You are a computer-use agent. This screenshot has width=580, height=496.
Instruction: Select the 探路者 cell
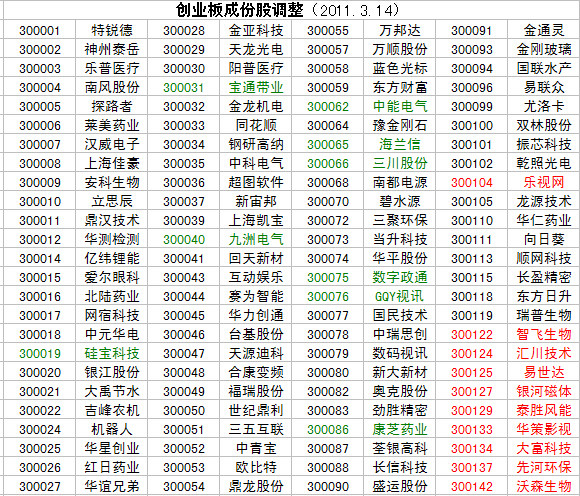pos(112,107)
